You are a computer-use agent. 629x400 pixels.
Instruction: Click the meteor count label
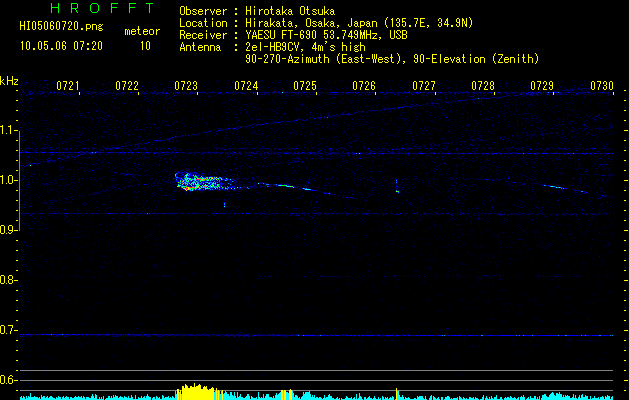pos(142,32)
